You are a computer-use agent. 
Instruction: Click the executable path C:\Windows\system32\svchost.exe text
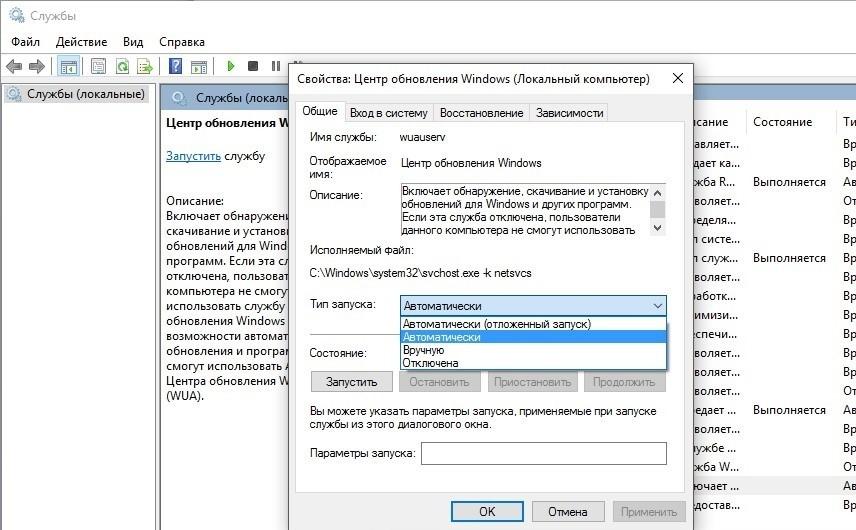420,273
